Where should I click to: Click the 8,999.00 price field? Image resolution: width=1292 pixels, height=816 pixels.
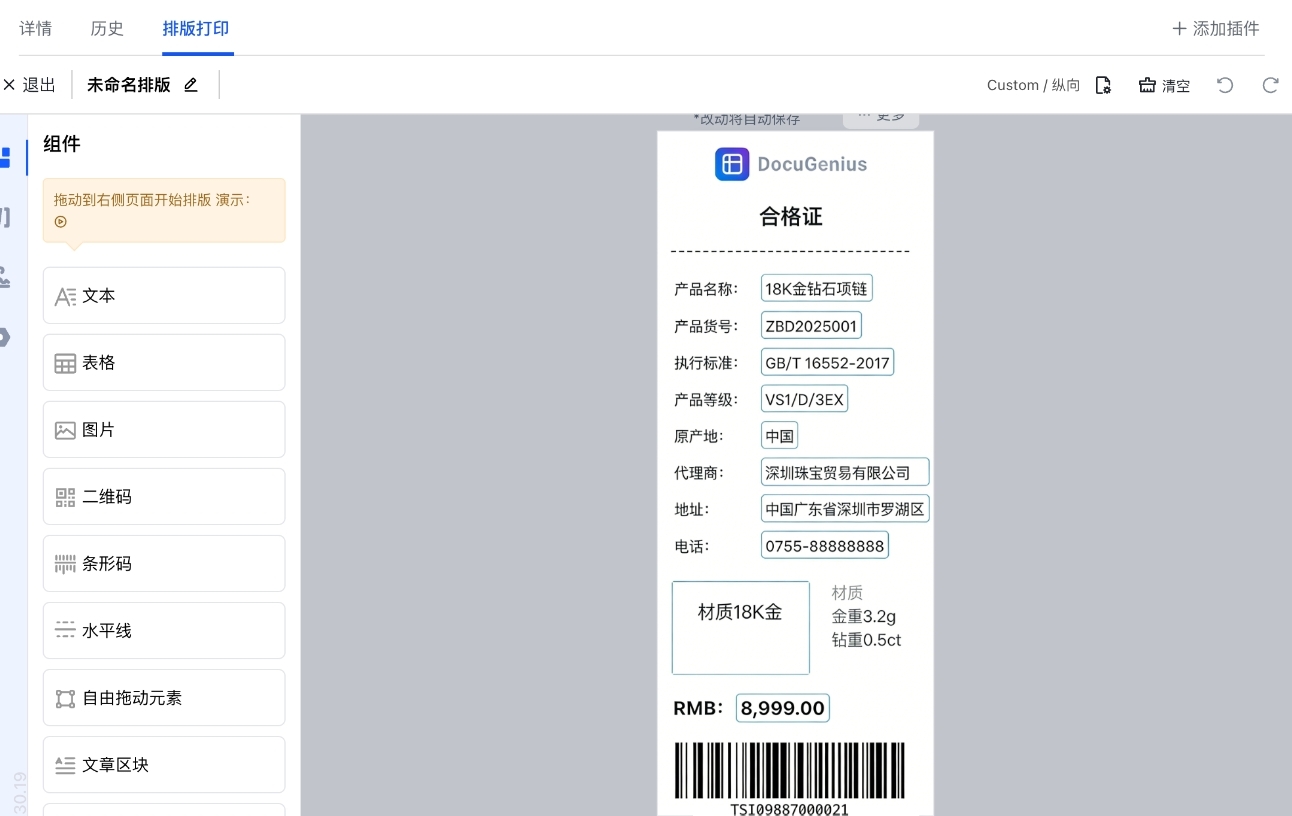(x=782, y=708)
